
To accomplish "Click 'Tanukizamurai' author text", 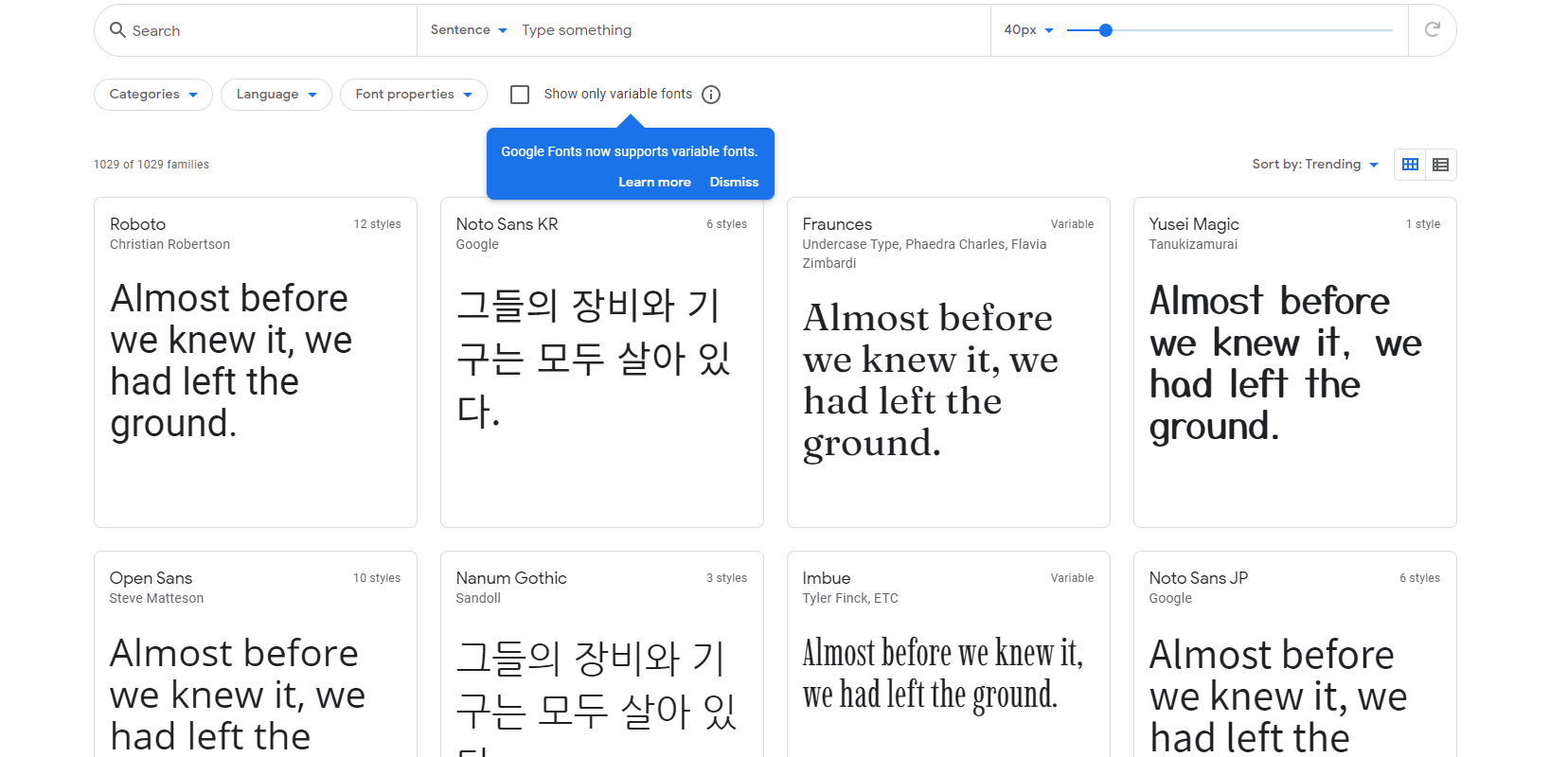I will point(1193,244).
